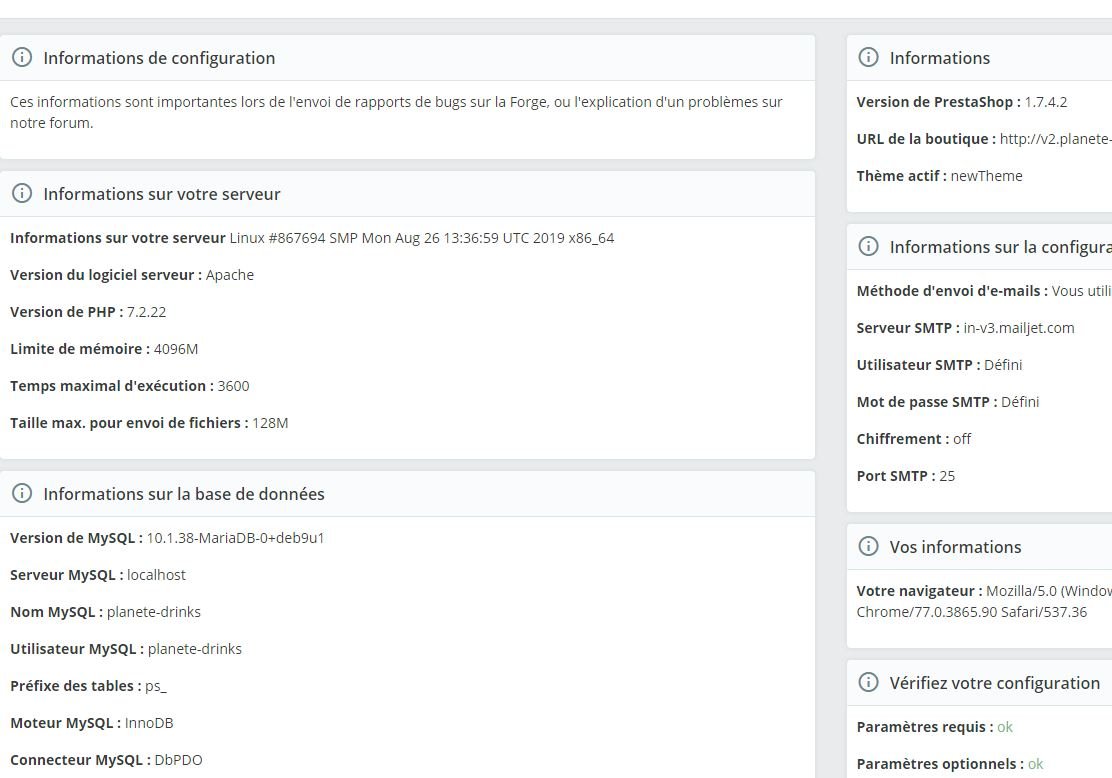
Task: Click the ok status for Paramètres optionnels
Action: pos(1036,764)
